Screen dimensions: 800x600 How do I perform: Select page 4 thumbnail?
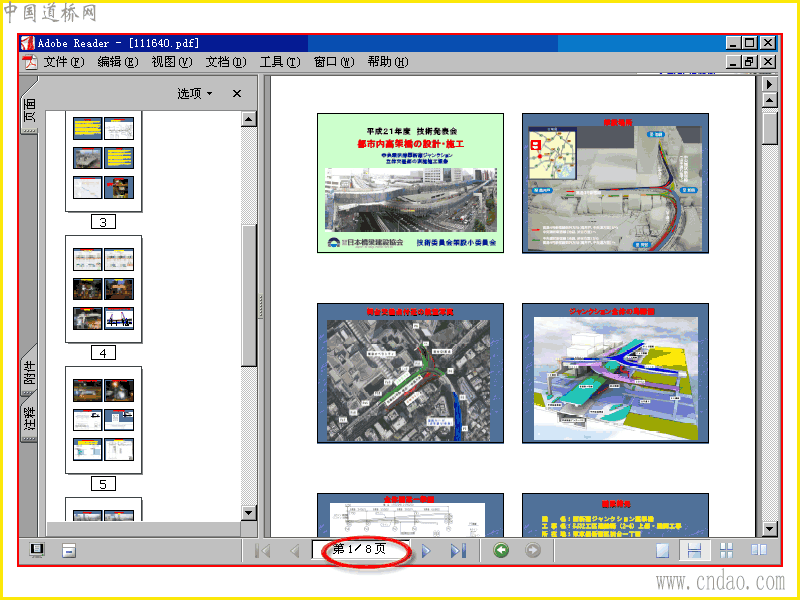click(104, 289)
